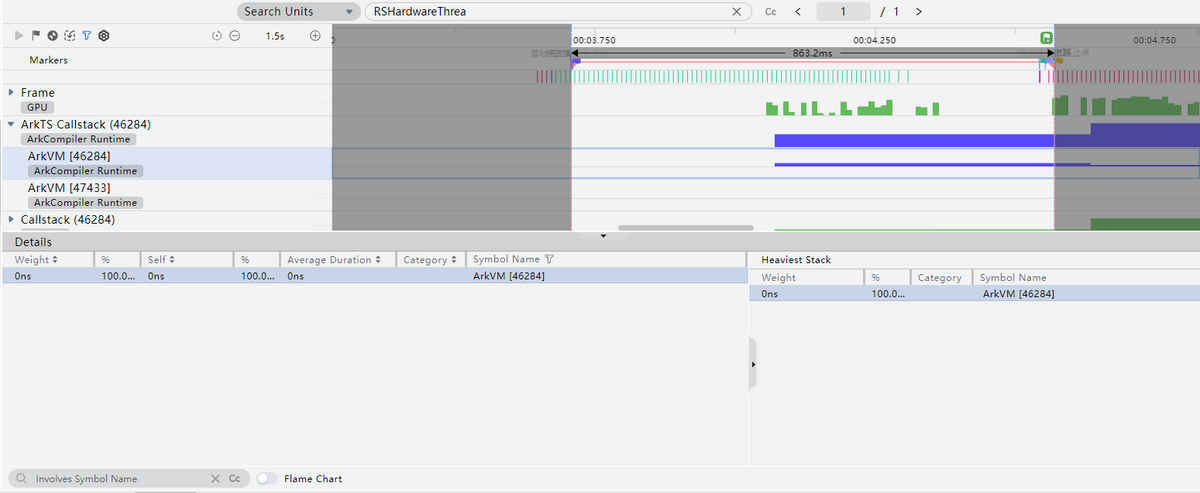Go to the next search result

918,12
